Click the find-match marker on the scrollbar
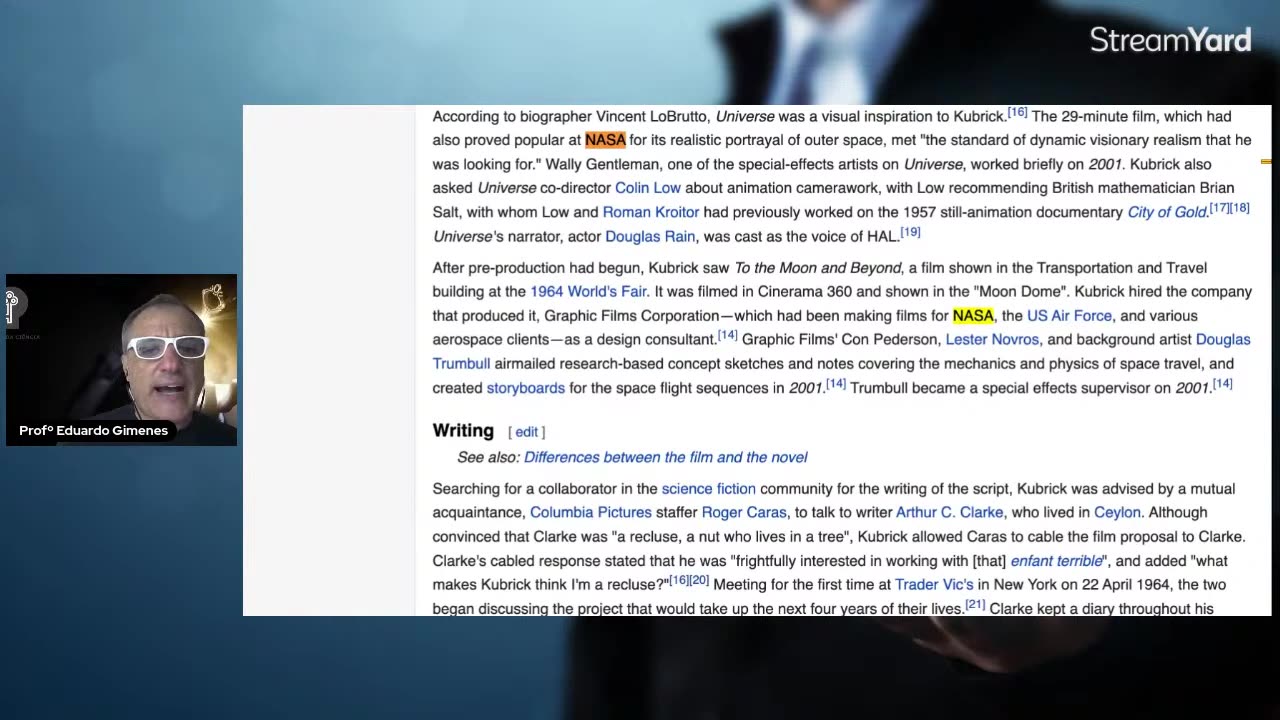Screen dimensions: 1280x720 point(1266,161)
